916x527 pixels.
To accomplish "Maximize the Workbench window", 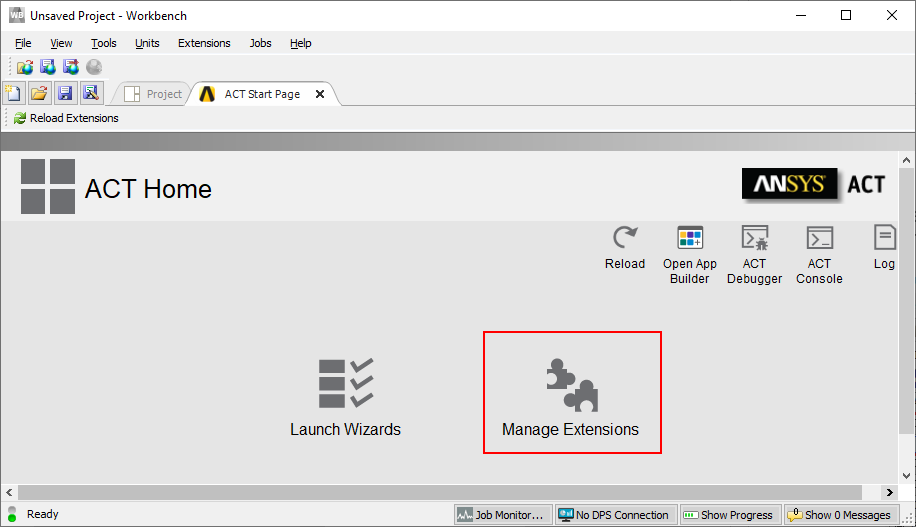I will pyautogui.click(x=846, y=15).
